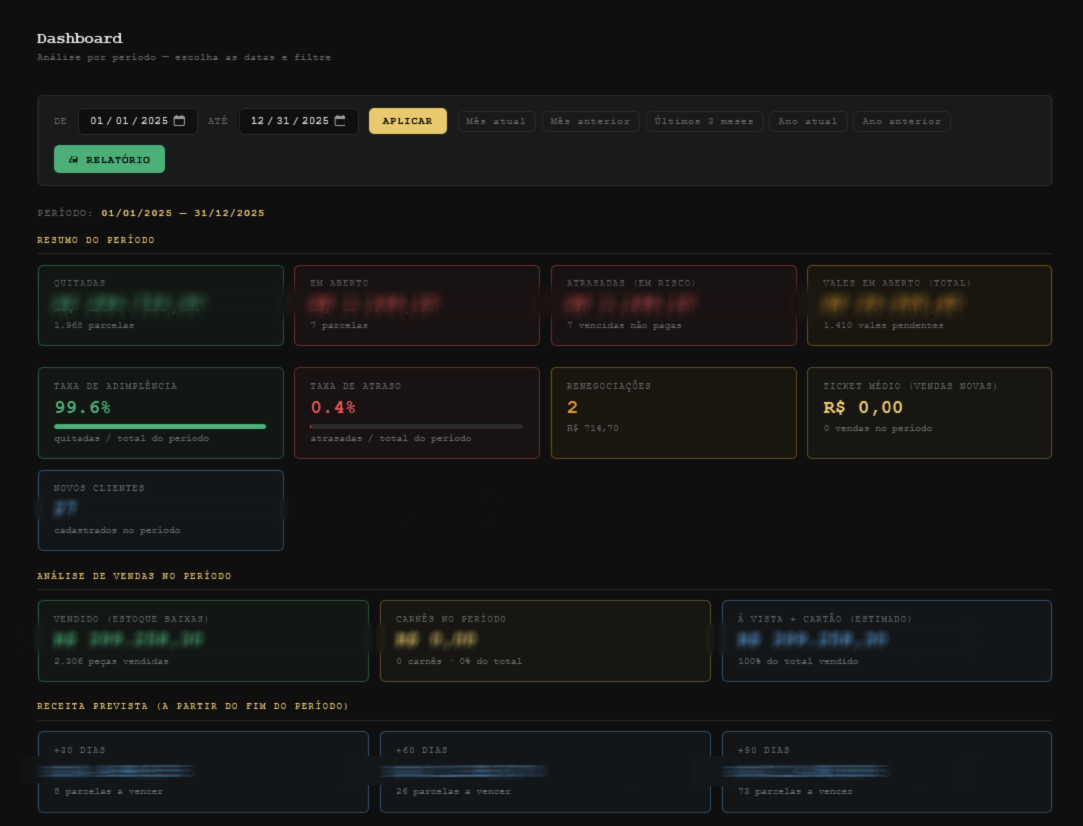Image resolution: width=1083 pixels, height=826 pixels.
Task: Click the 0.4% atraso value
Action: [x=333, y=407]
